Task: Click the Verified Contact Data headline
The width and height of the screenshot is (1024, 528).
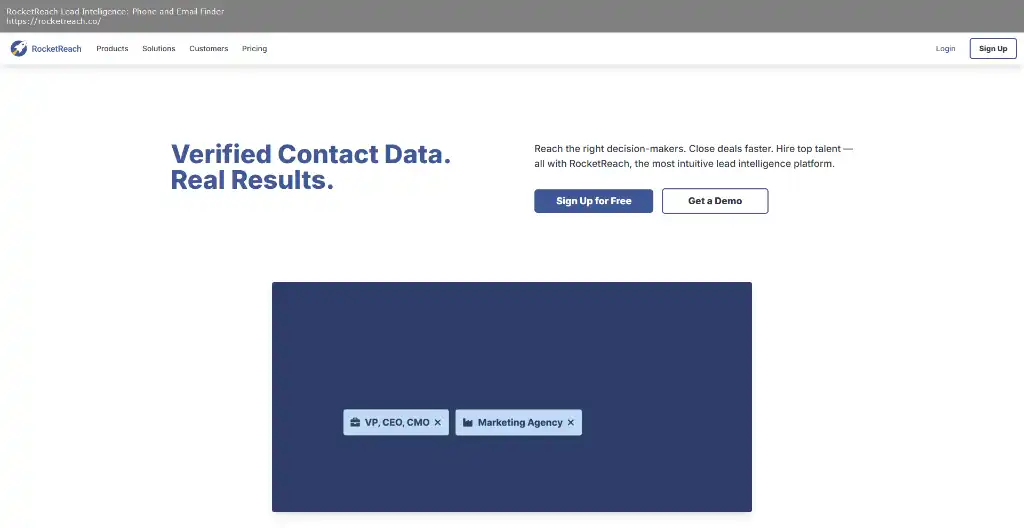Action: (x=311, y=167)
